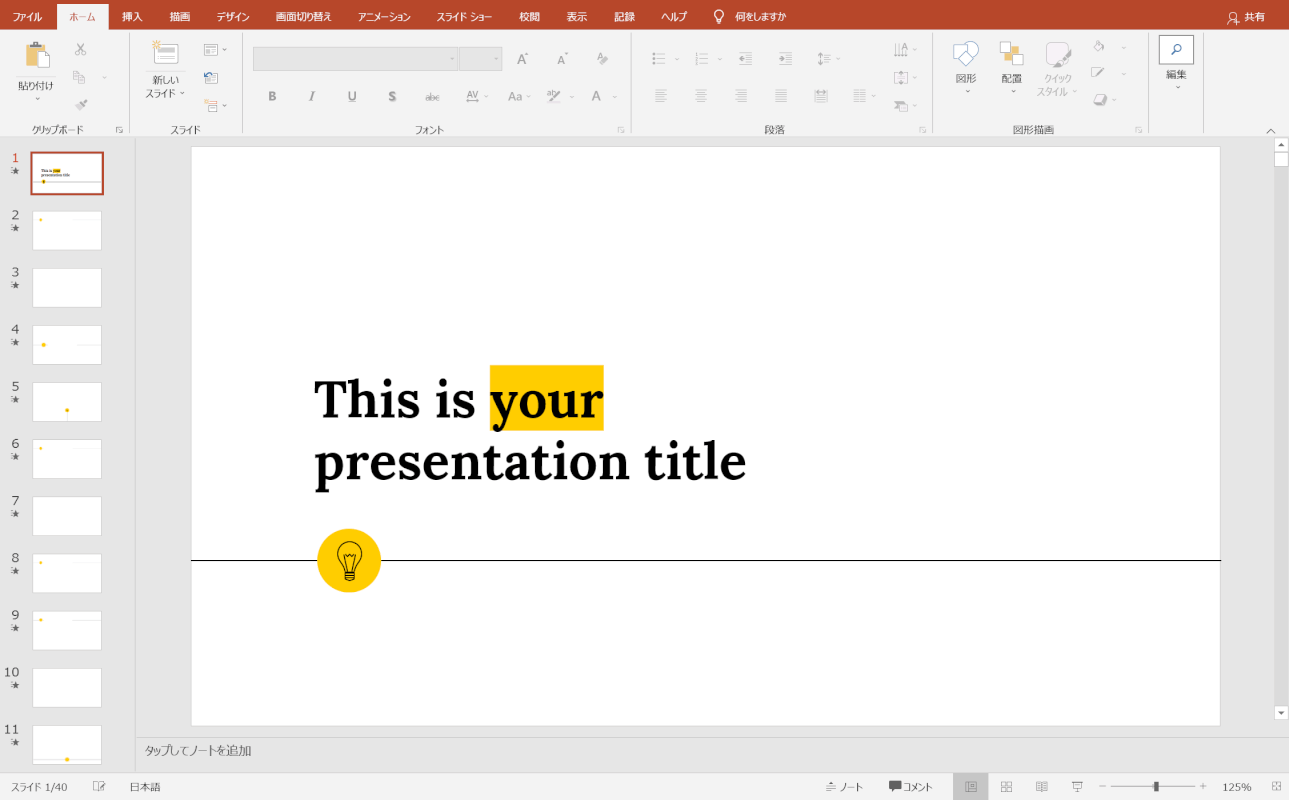Toggle Underline formatting
The width and height of the screenshot is (1289, 800).
(352, 96)
